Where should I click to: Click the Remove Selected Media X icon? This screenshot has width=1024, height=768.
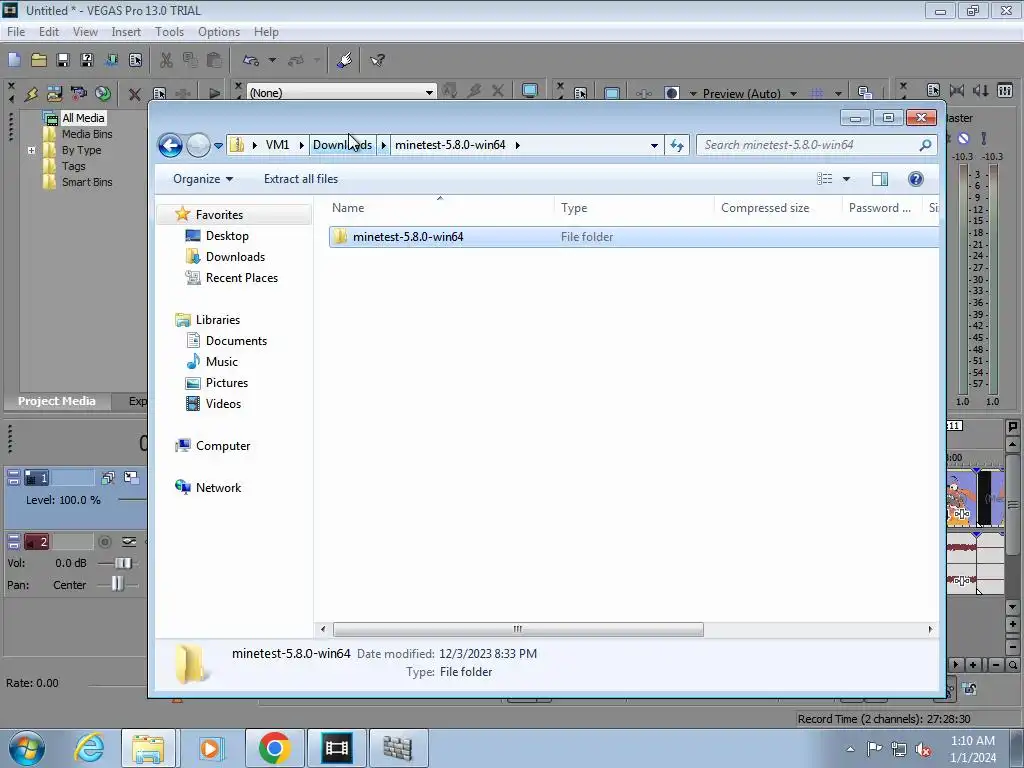(135, 94)
